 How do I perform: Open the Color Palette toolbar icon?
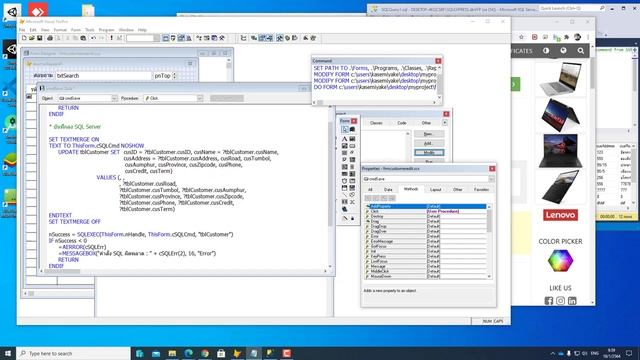(x=287, y=38)
